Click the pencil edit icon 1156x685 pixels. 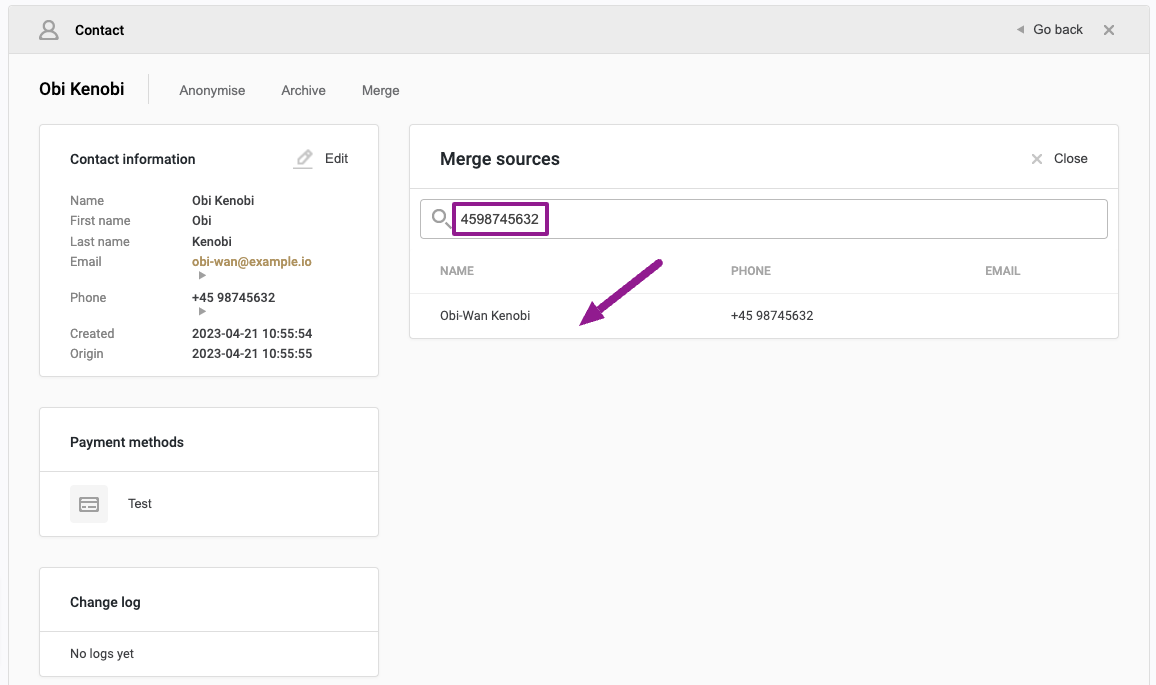(304, 159)
